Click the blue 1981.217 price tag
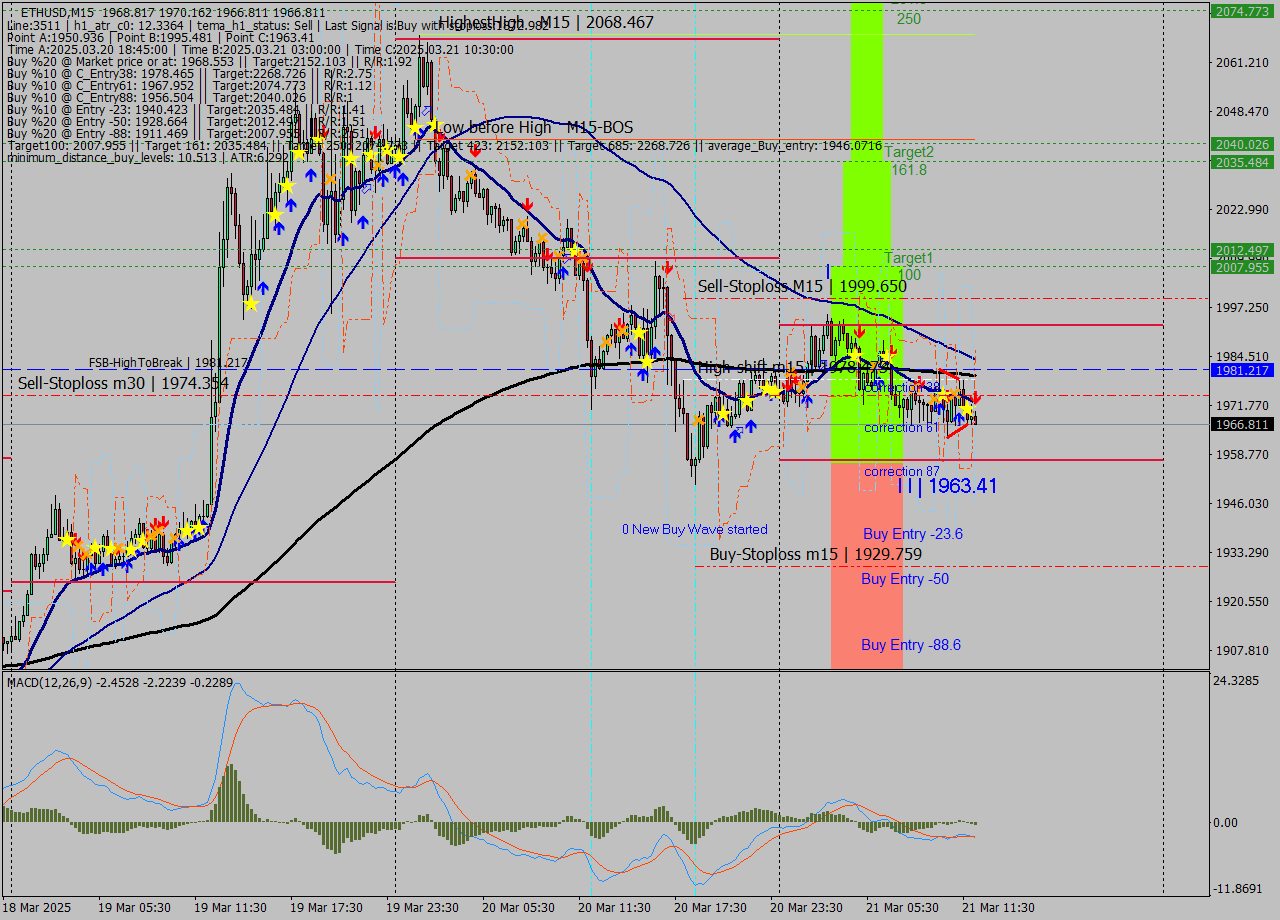Viewport: 1280px width, 920px height. coord(1240,371)
